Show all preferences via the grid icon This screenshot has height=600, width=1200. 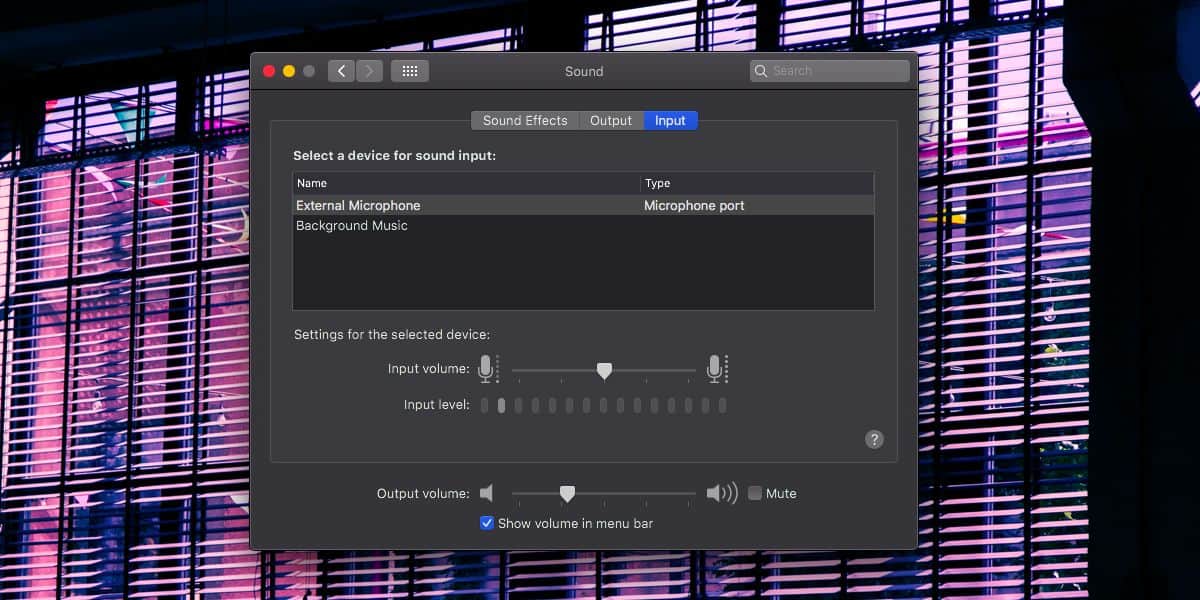click(x=410, y=71)
